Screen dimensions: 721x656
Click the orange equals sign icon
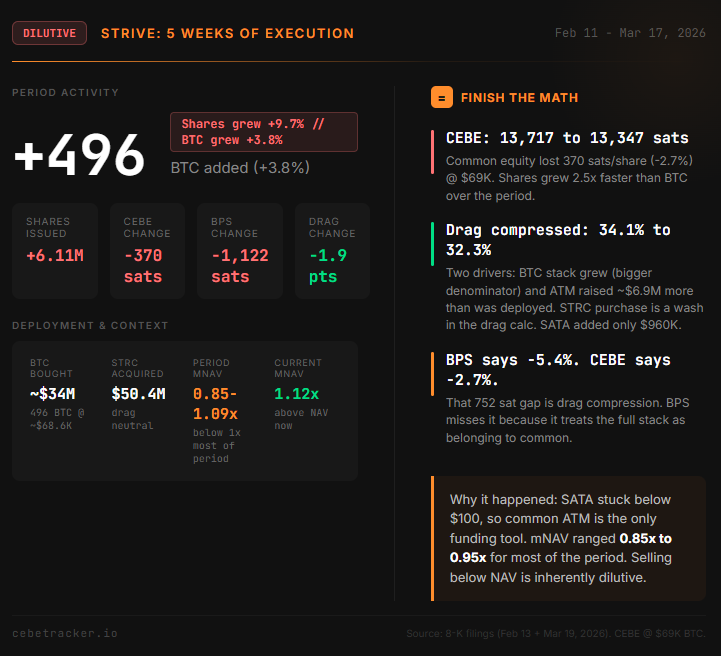[441, 97]
